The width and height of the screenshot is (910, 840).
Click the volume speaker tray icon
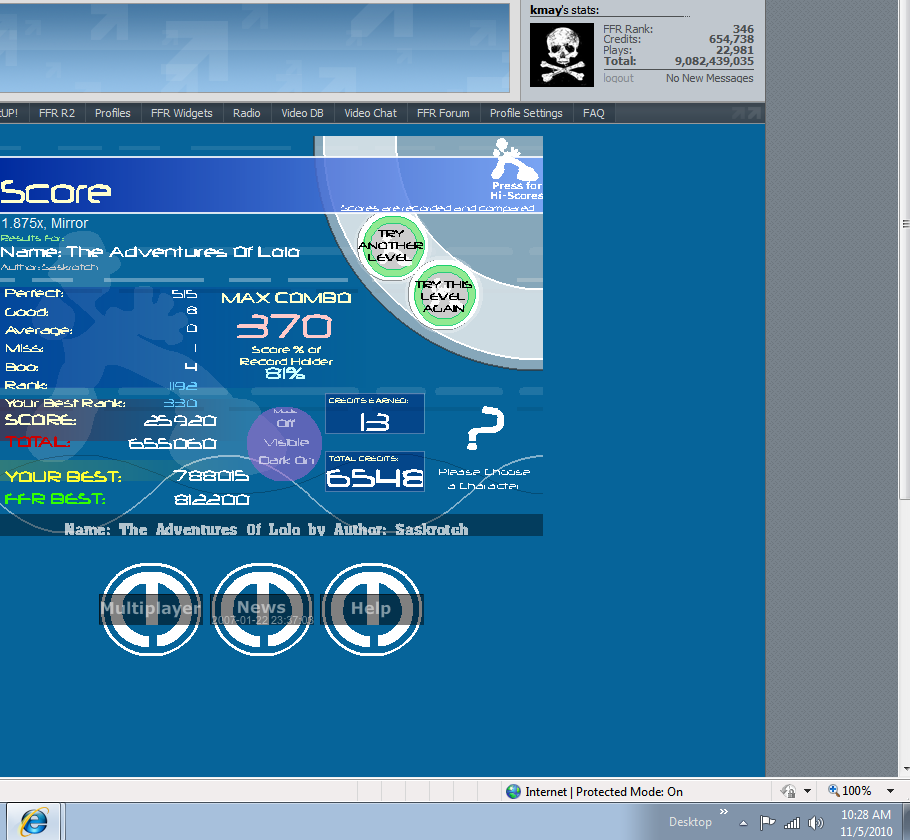pos(815,823)
